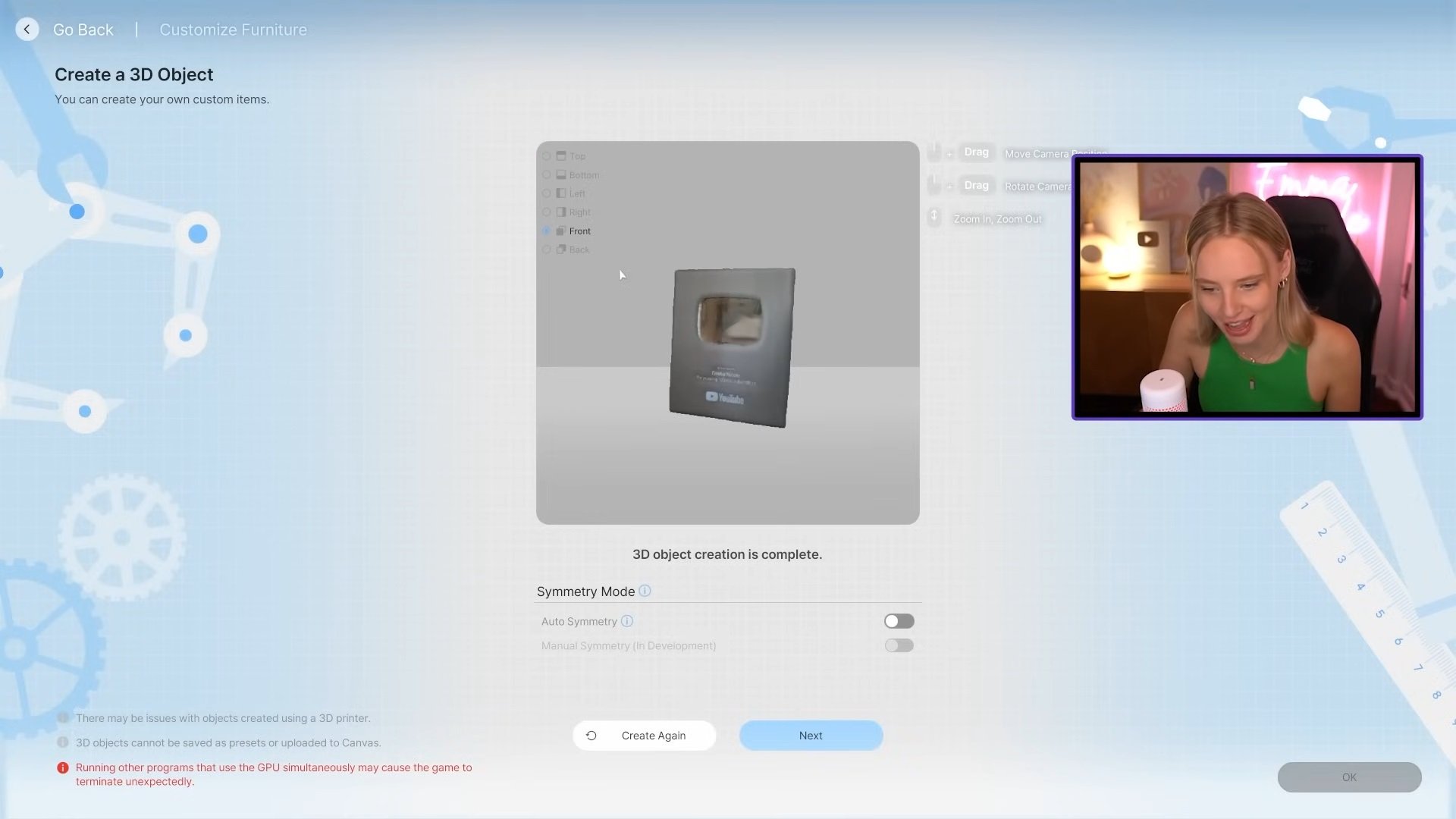Click the Zoom In Zoom Out control
This screenshot has height=819, width=1456.
pos(934,219)
